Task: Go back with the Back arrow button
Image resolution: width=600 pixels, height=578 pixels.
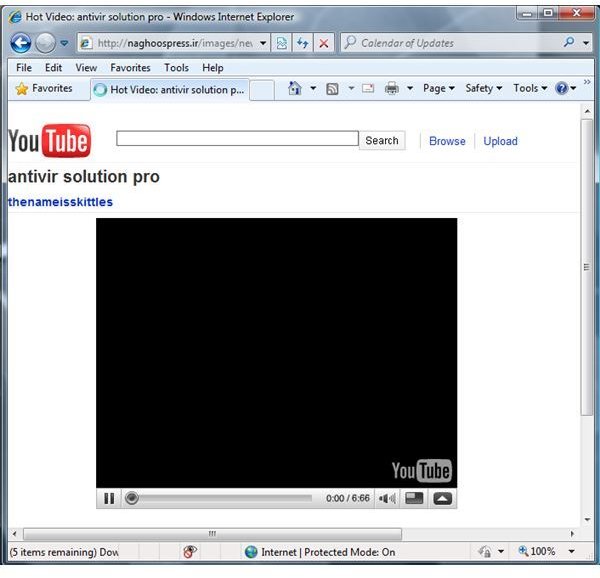Action: pyautogui.click(x=21, y=43)
